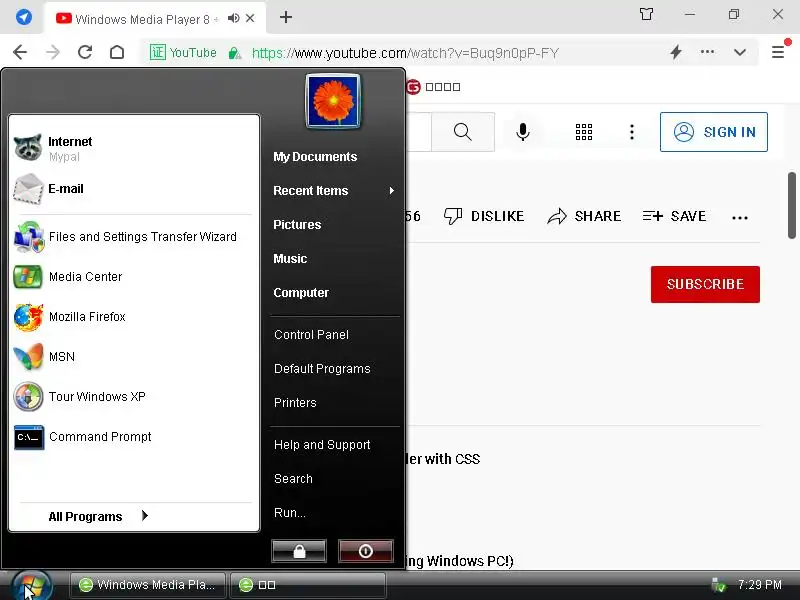Viewport: 800px width, 600px height.
Task: Click the red SUBSCRIBE button
Action: (x=705, y=284)
